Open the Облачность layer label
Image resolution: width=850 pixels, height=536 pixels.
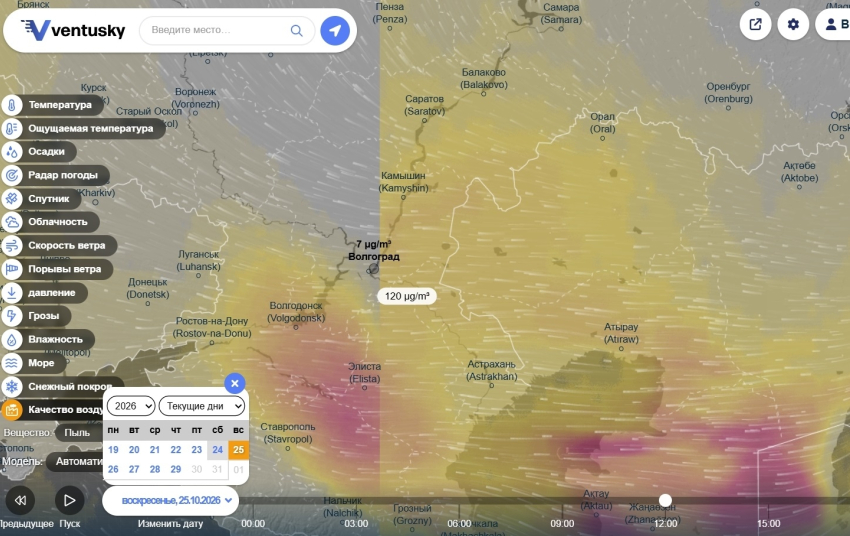pos(58,222)
